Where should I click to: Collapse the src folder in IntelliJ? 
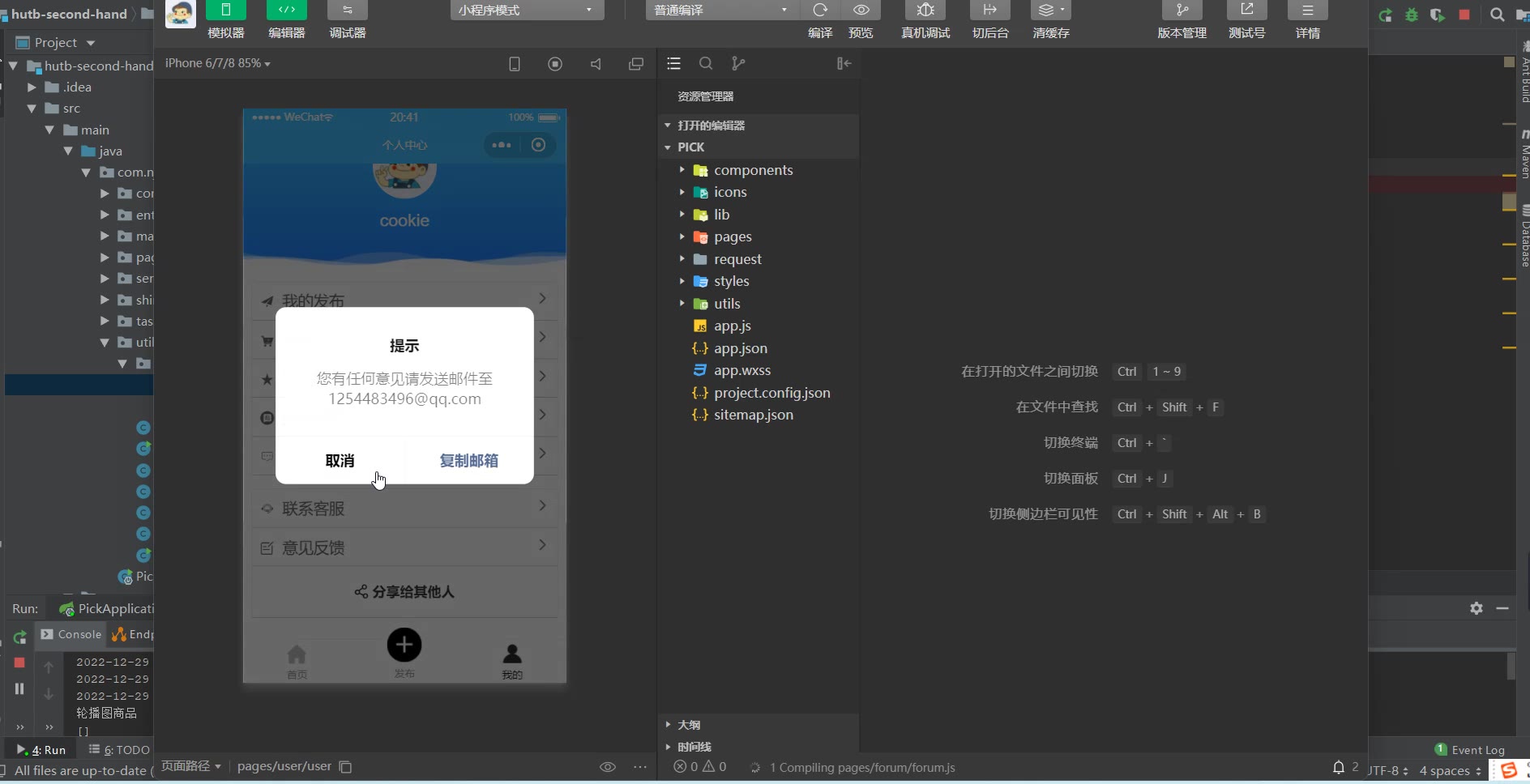pos(32,109)
